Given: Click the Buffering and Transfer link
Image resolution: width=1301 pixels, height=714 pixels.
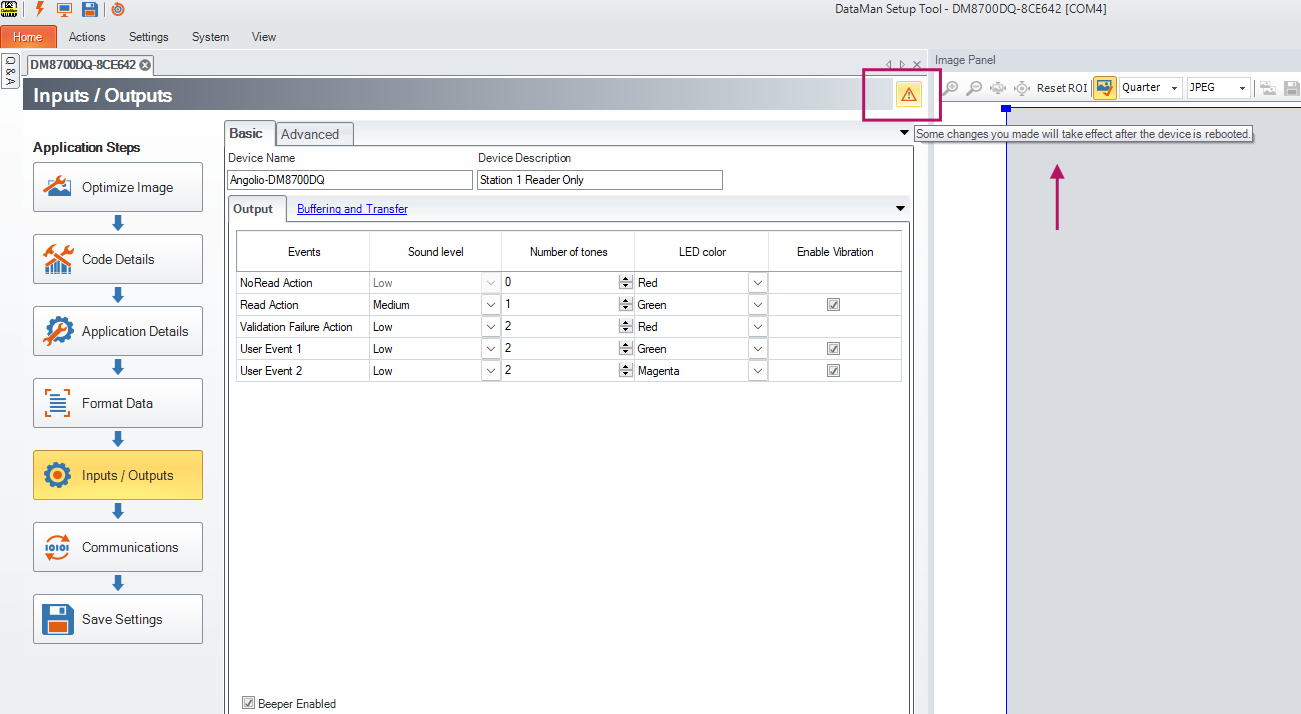Looking at the screenshot, I should pyautogui.click(x=351, y=208).
